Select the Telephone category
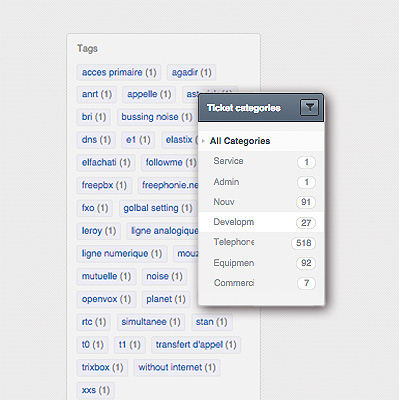 pyautogui.click(x=234, y=242)
